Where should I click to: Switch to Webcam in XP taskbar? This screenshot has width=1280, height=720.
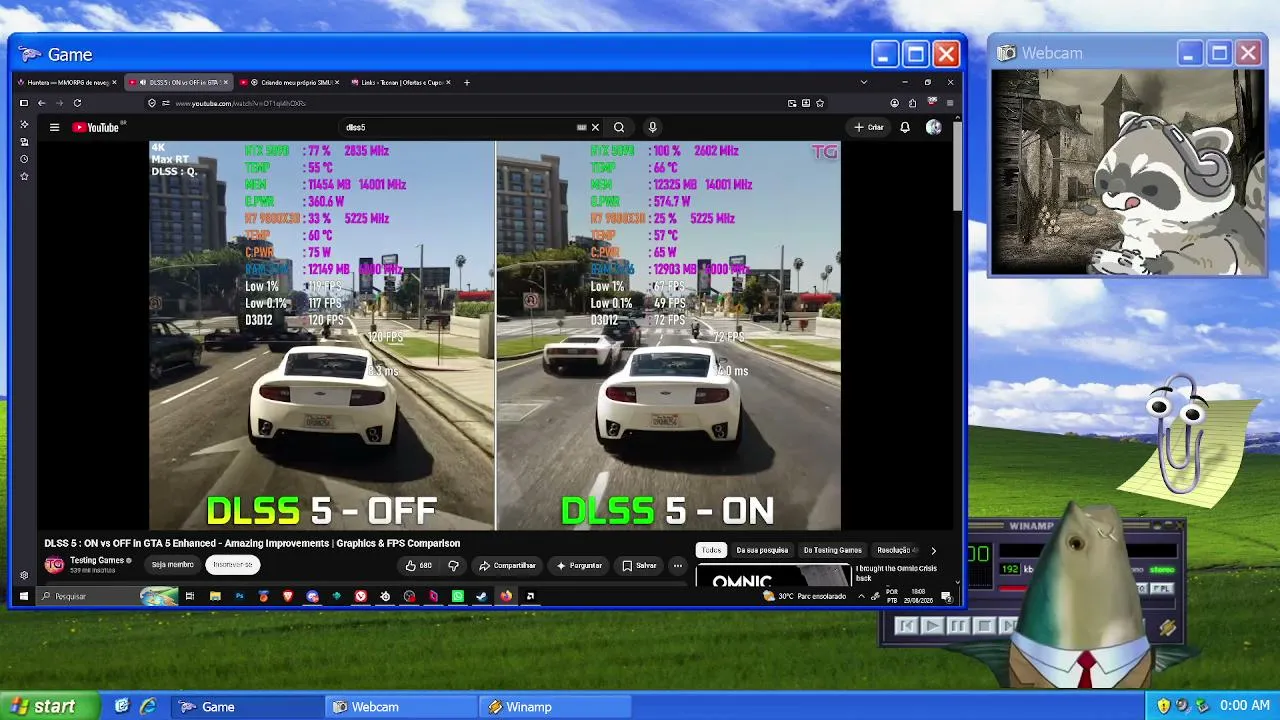[402, 707]
